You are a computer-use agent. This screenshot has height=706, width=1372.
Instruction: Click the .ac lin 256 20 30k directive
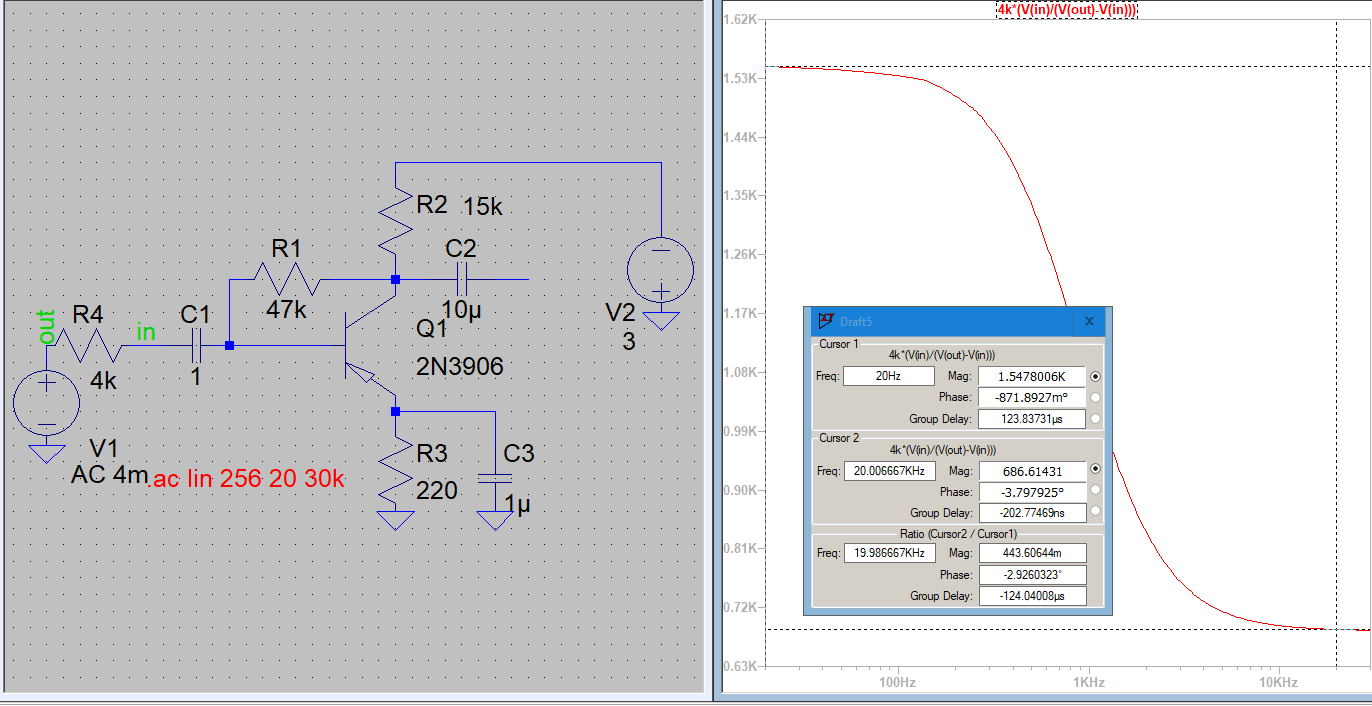[x=248, y=480]
